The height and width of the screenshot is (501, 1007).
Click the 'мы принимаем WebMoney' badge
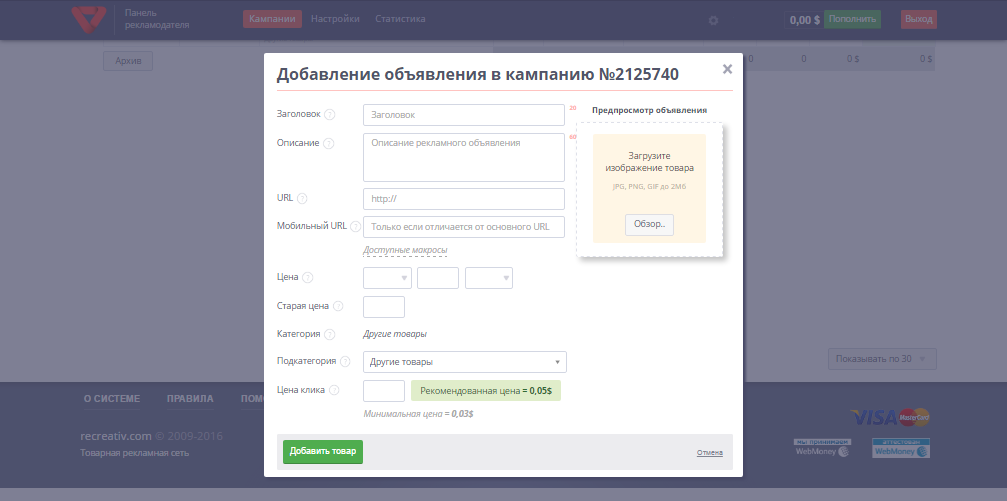click(x=822, y=448)
